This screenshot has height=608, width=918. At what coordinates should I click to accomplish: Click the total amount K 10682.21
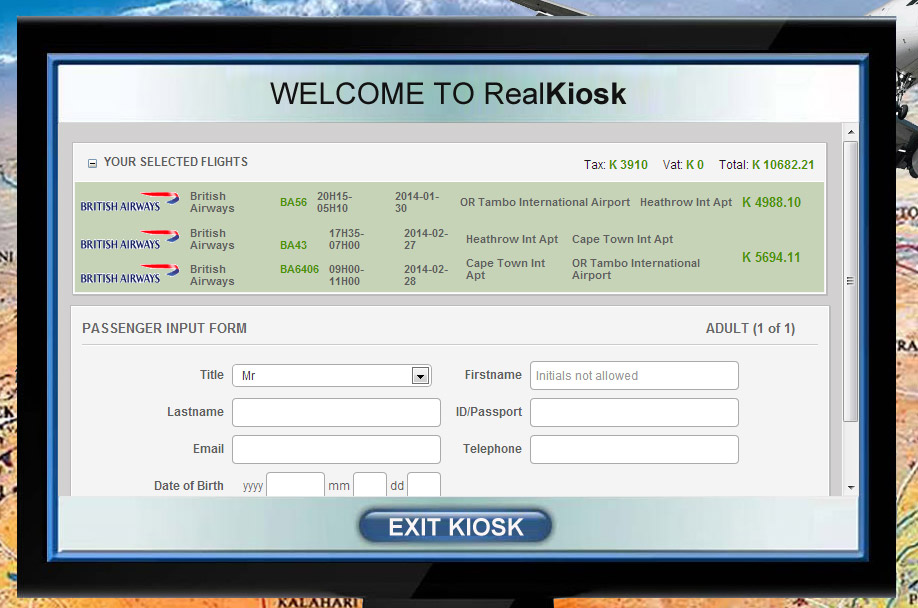[x=783, y=165]
